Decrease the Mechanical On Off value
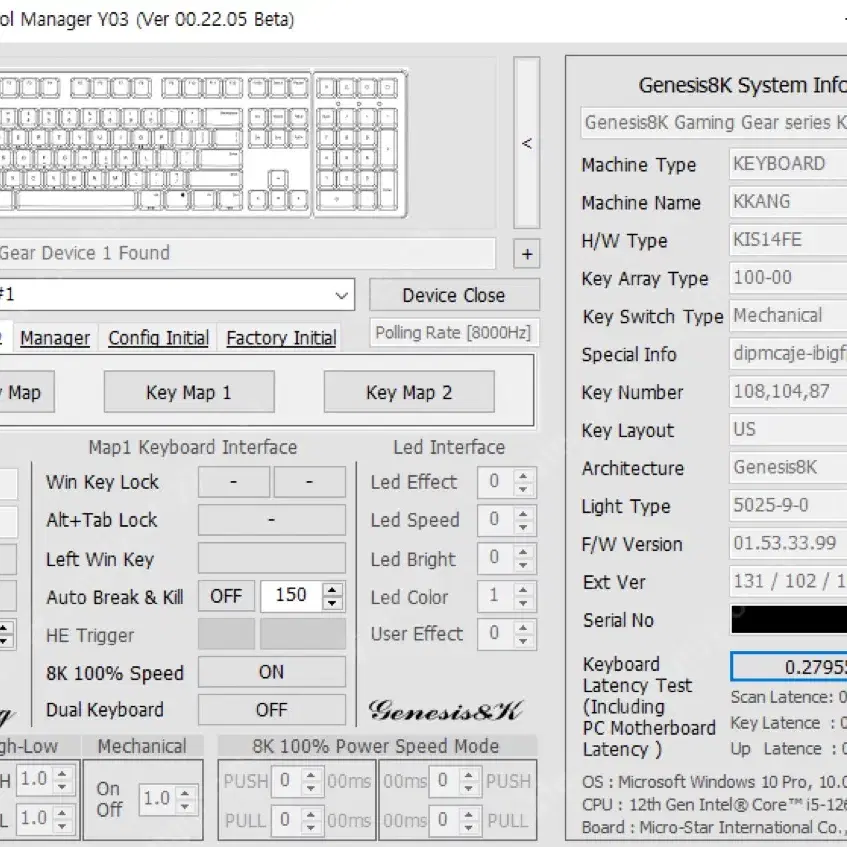The width and height of the screenshot is (847, 847). [x=185, y=806]
